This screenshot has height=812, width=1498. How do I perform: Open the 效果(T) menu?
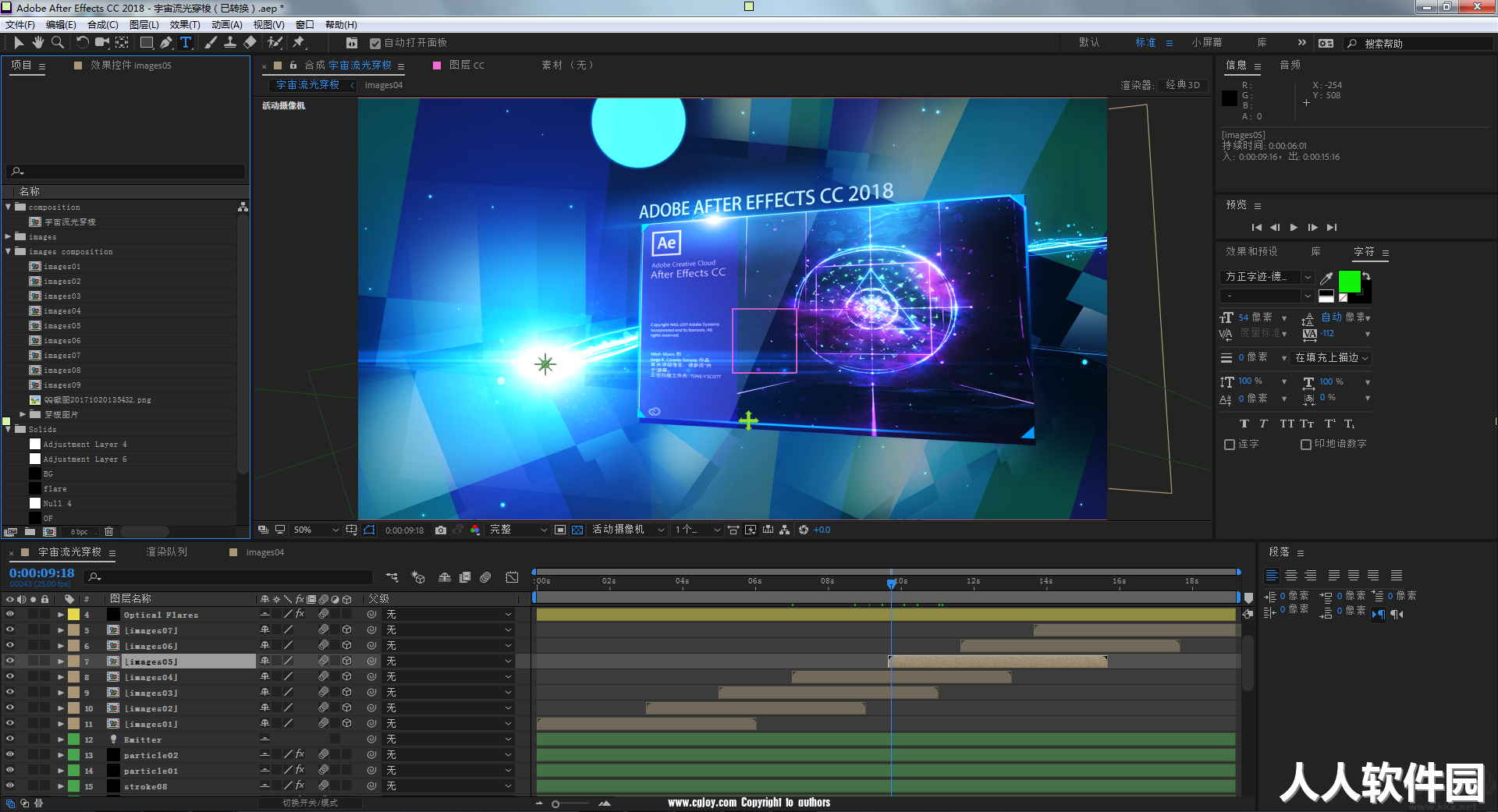(x=185, y=25)
